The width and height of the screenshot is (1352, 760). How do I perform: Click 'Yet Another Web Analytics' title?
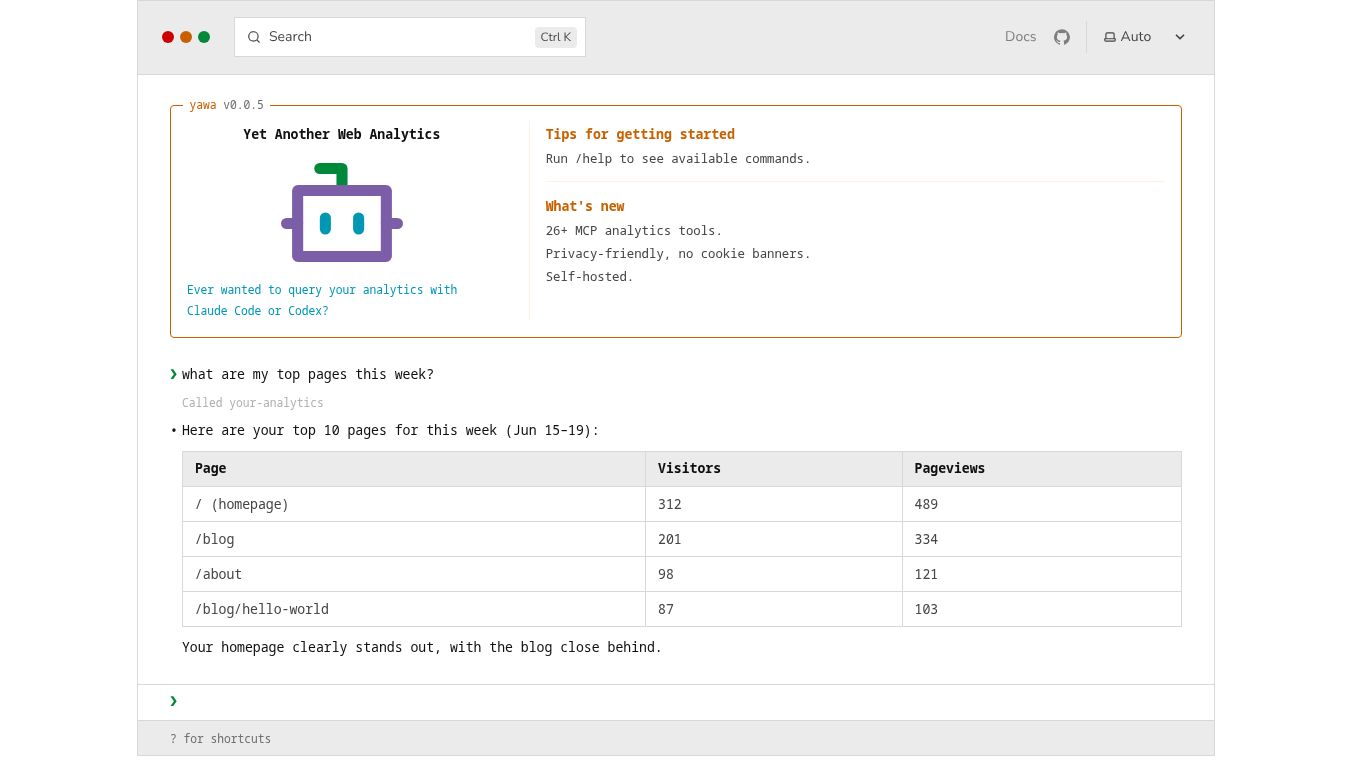[x=342, y=134]
